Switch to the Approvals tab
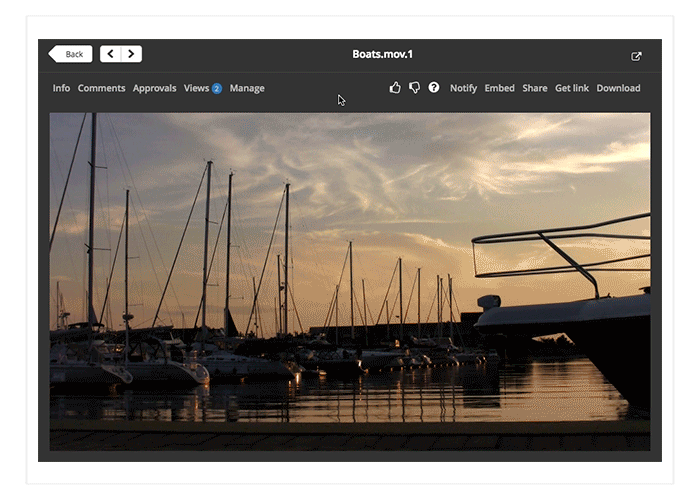The width and height of the screenshot is (700, 500). [x=154, y=88]
